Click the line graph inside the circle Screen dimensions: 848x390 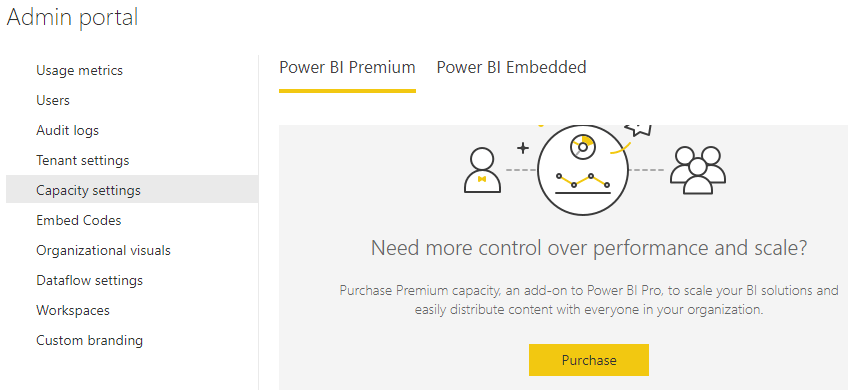click(x=583, y=184)
